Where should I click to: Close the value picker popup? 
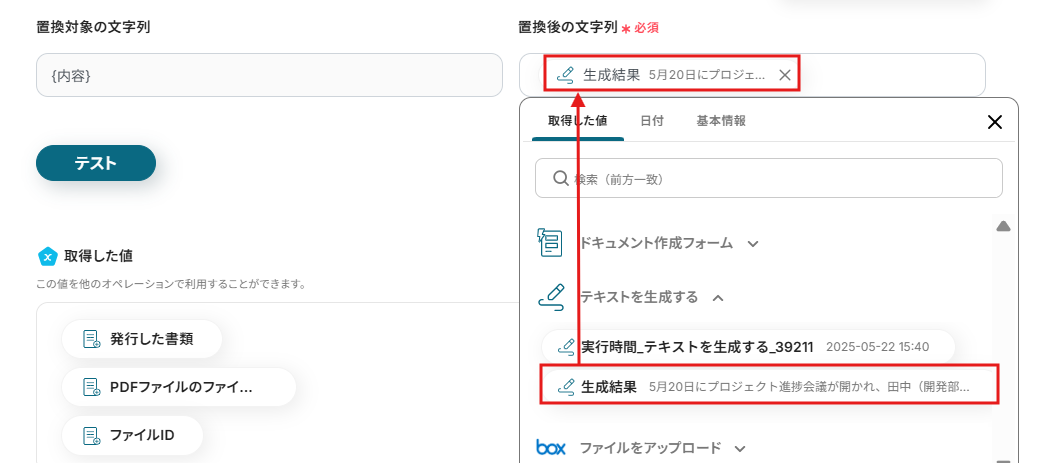994,122
